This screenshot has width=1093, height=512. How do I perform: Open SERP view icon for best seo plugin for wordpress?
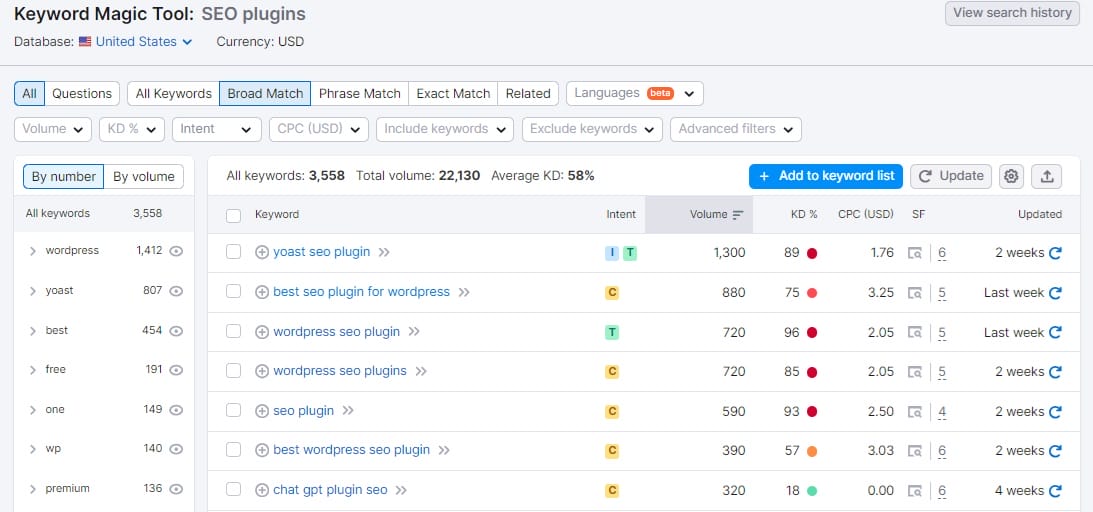(915, 293)
